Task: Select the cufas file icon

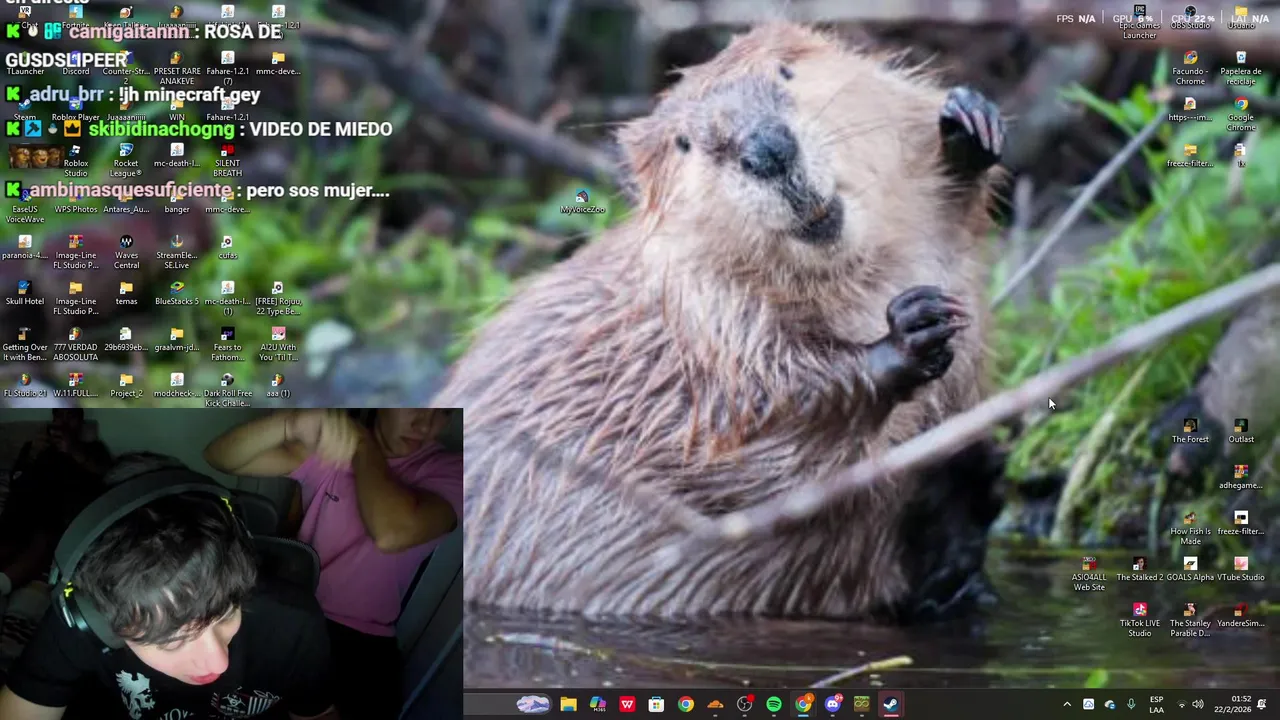Action: tap(227, 248)
